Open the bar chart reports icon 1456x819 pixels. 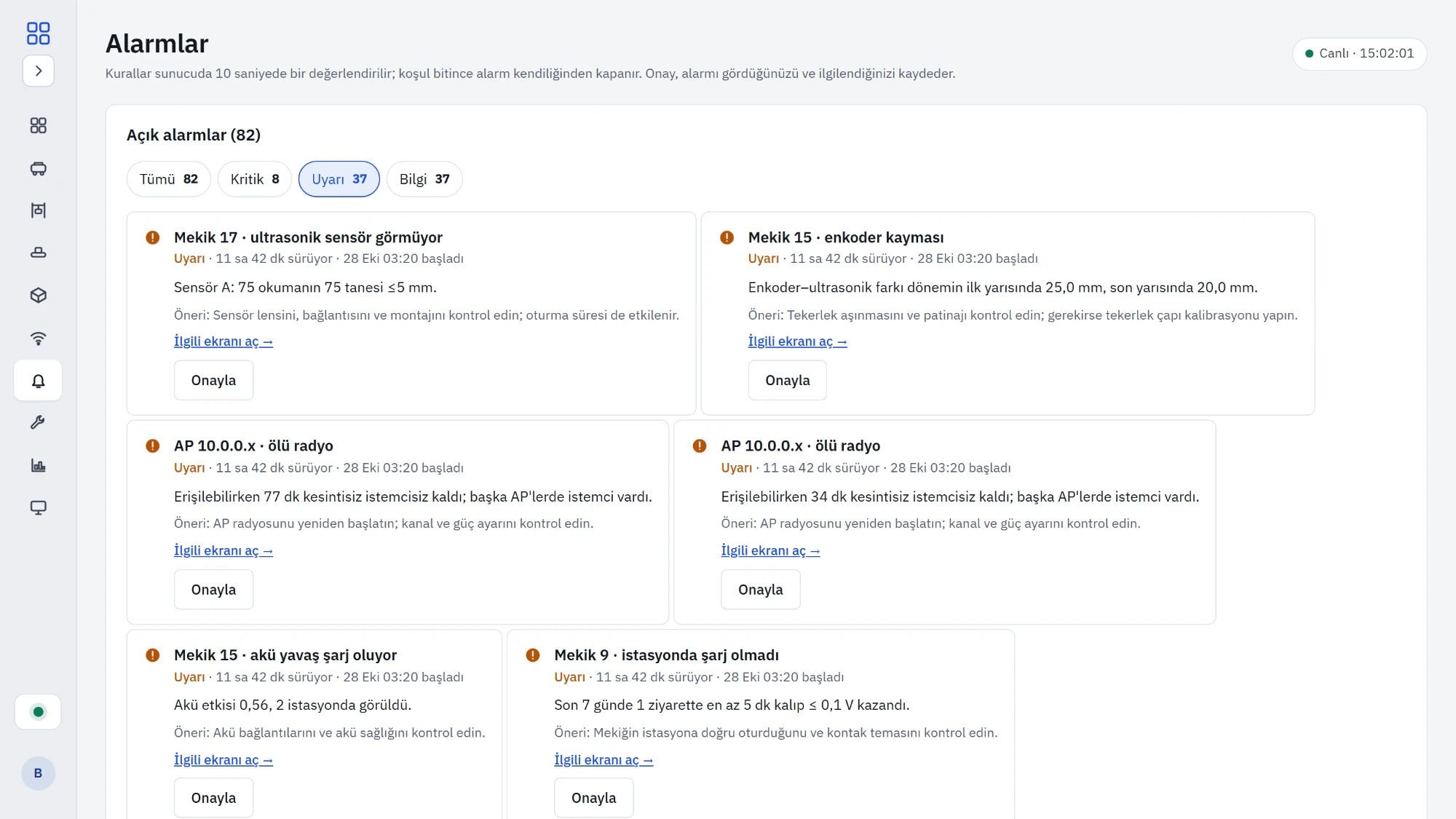tap(39, 465)
